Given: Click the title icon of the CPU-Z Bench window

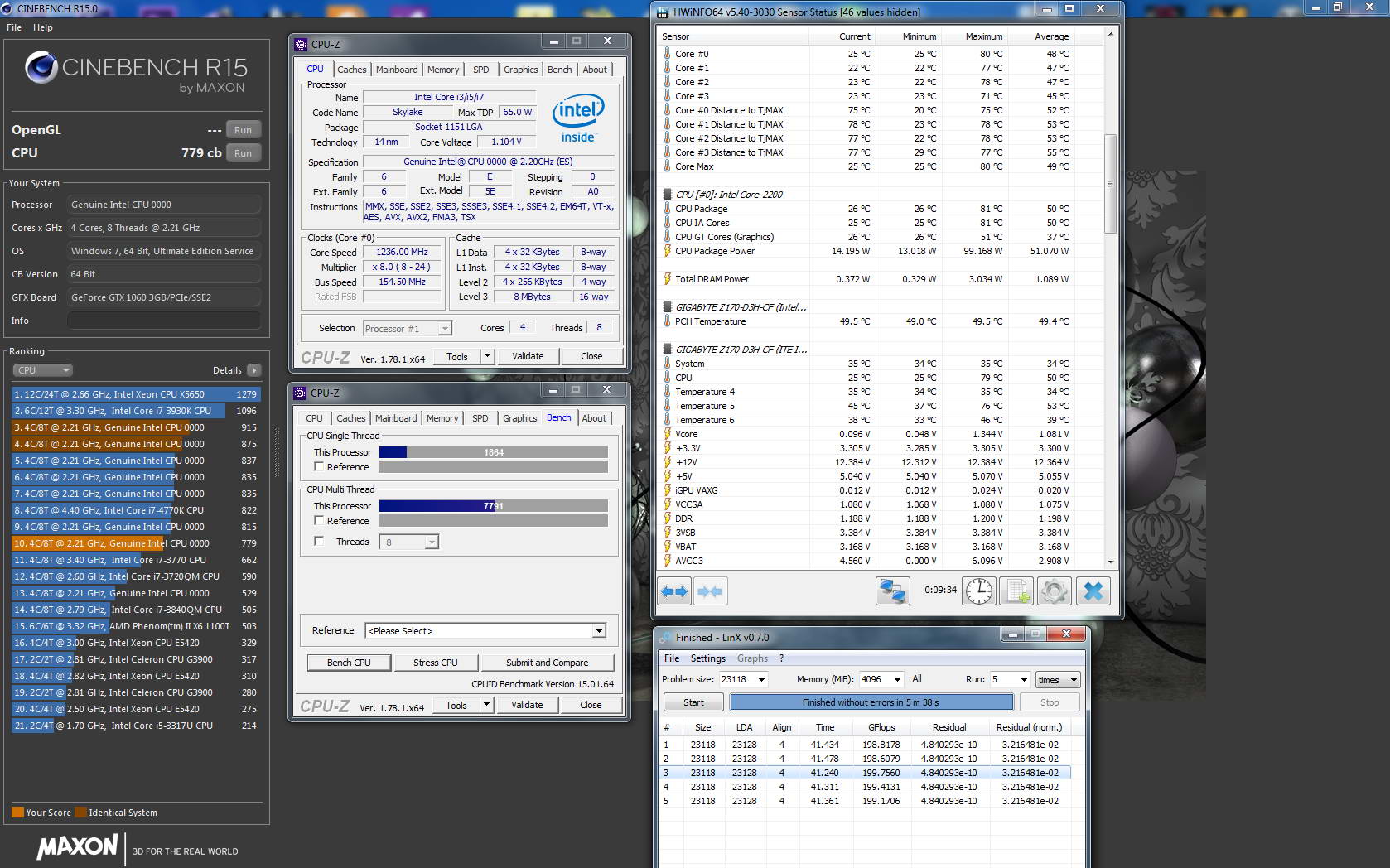Looking at the screenshot, I should click(301, 393).
